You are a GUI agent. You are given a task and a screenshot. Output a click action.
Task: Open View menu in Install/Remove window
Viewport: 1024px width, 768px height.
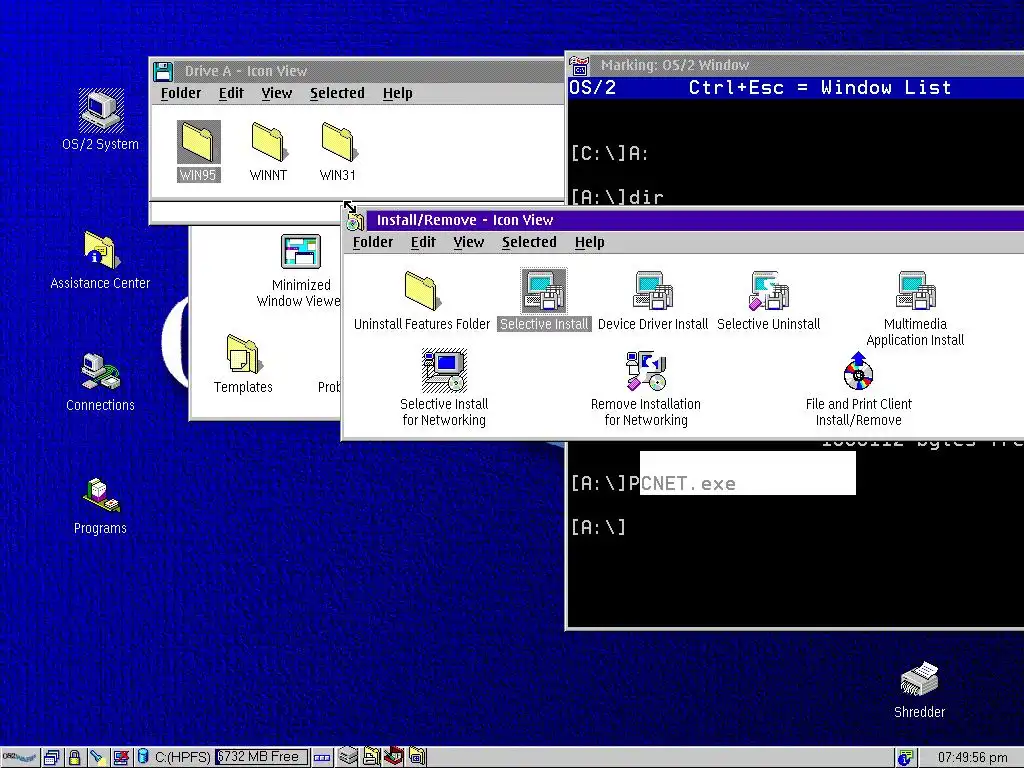coord(469,242)
